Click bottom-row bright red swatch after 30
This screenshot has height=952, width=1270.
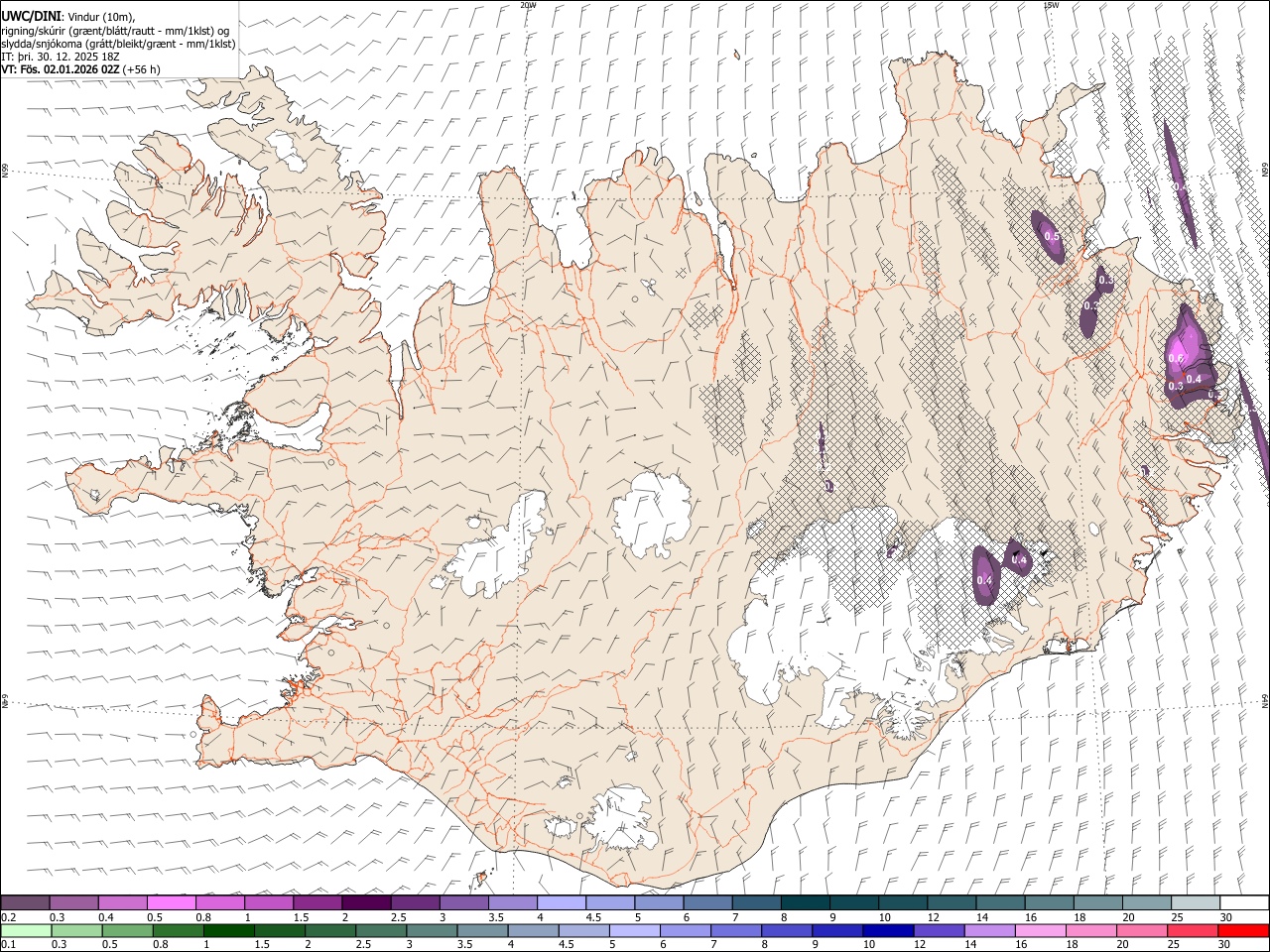pyautogui.click(x=1243, y=930)
